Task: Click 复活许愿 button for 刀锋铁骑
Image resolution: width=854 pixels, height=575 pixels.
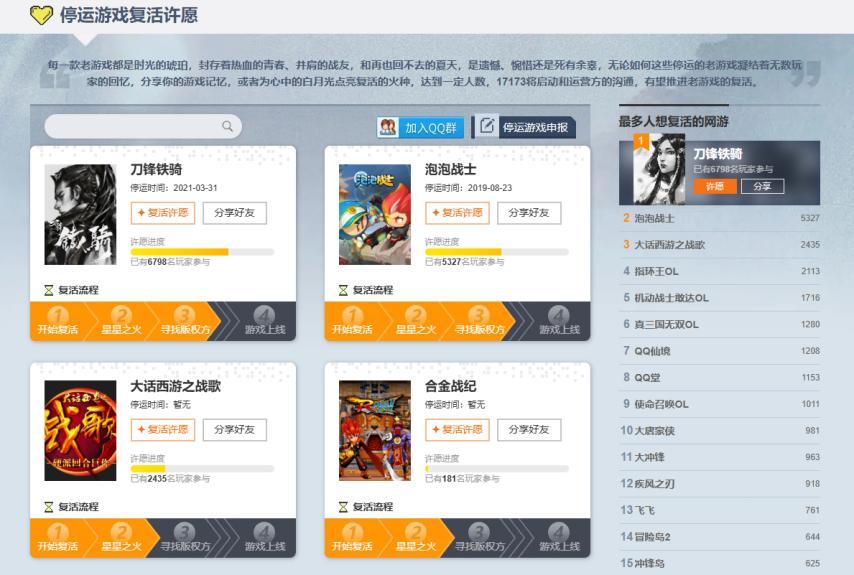Action: click(163, 213)
